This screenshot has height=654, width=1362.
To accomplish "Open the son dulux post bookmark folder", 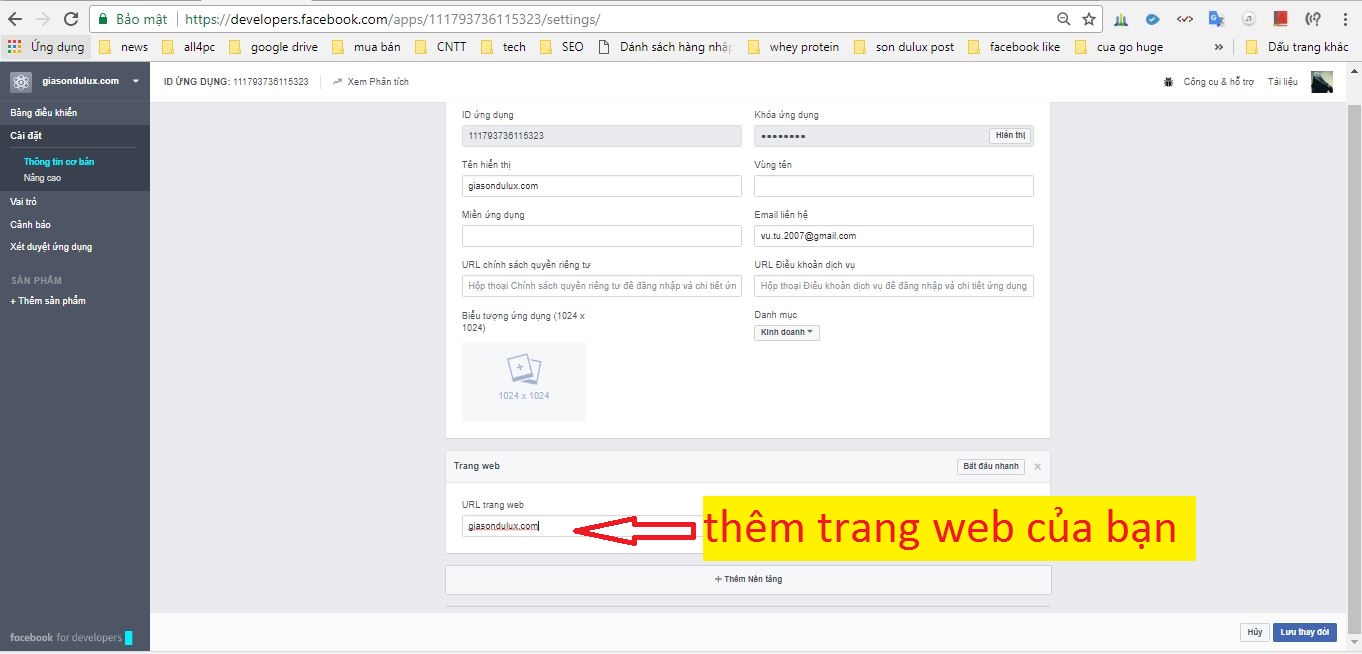I will 904,46.
